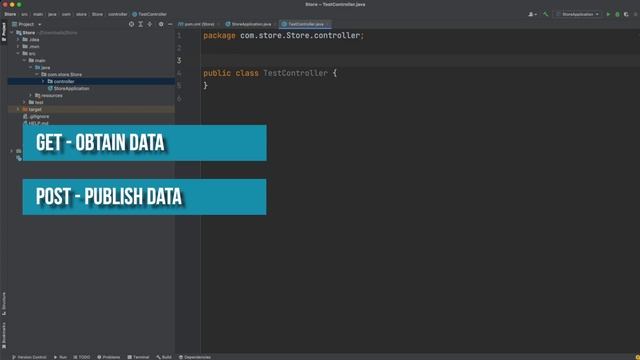Open the Structure side tool window
The image size is (640, 360).
pos(4,303)
